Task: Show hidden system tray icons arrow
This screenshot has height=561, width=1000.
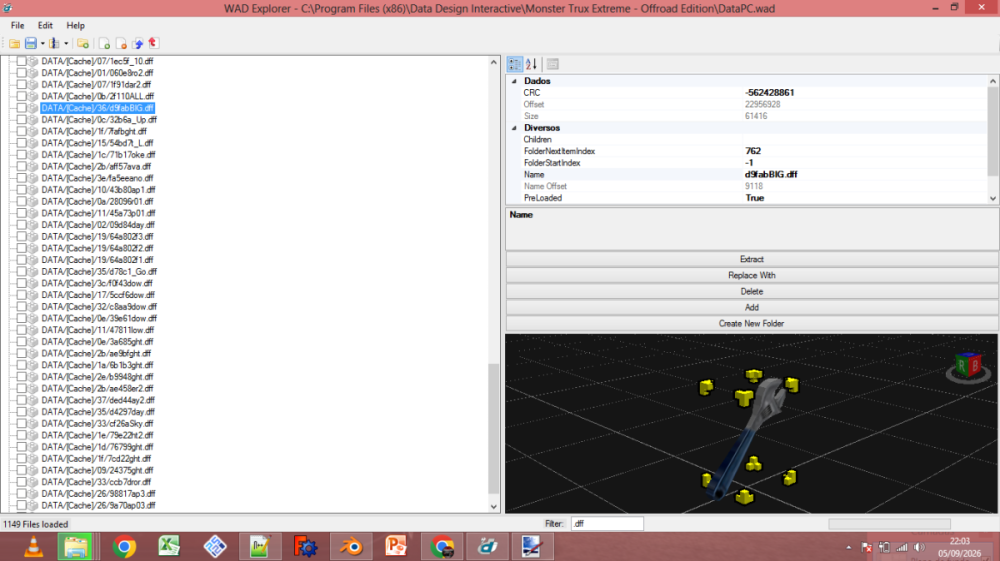Action: [849, 547]
